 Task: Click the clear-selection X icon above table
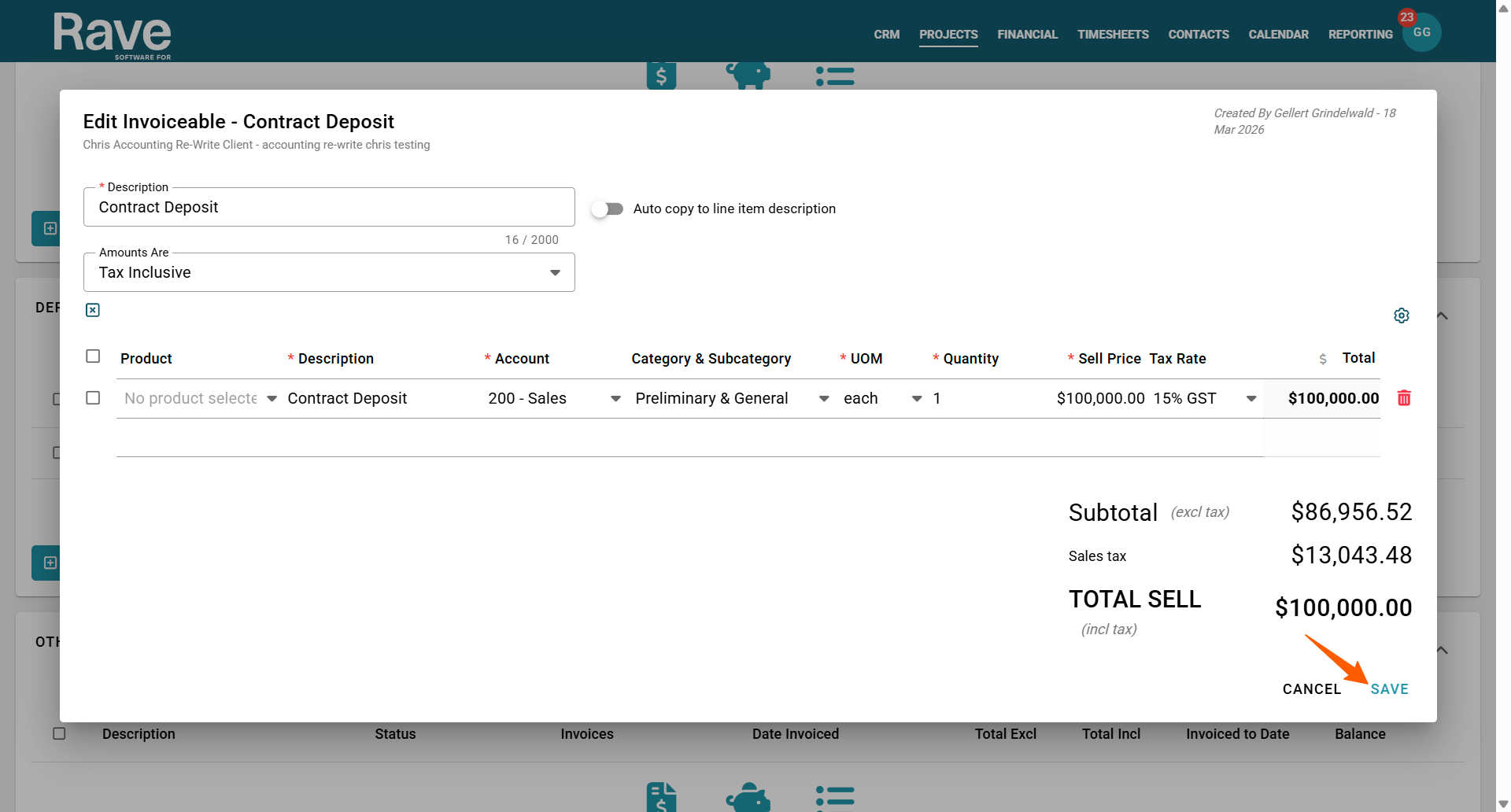point(93,310)
